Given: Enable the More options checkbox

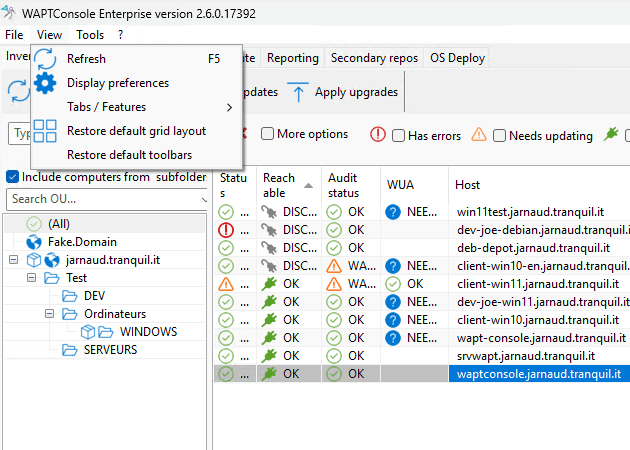Looking at the screenshot, I should click(x=267, y=134).
